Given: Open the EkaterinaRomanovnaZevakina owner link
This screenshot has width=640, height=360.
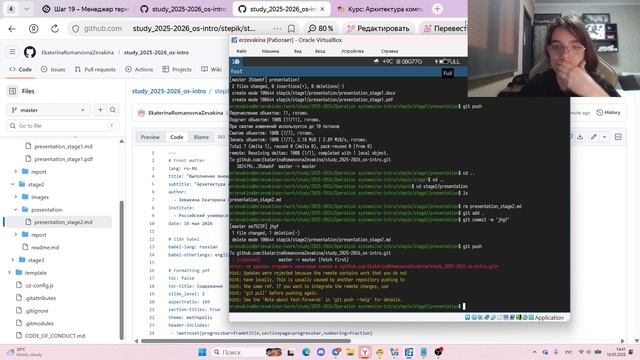Looking at the screenshot, I should 78,52.
